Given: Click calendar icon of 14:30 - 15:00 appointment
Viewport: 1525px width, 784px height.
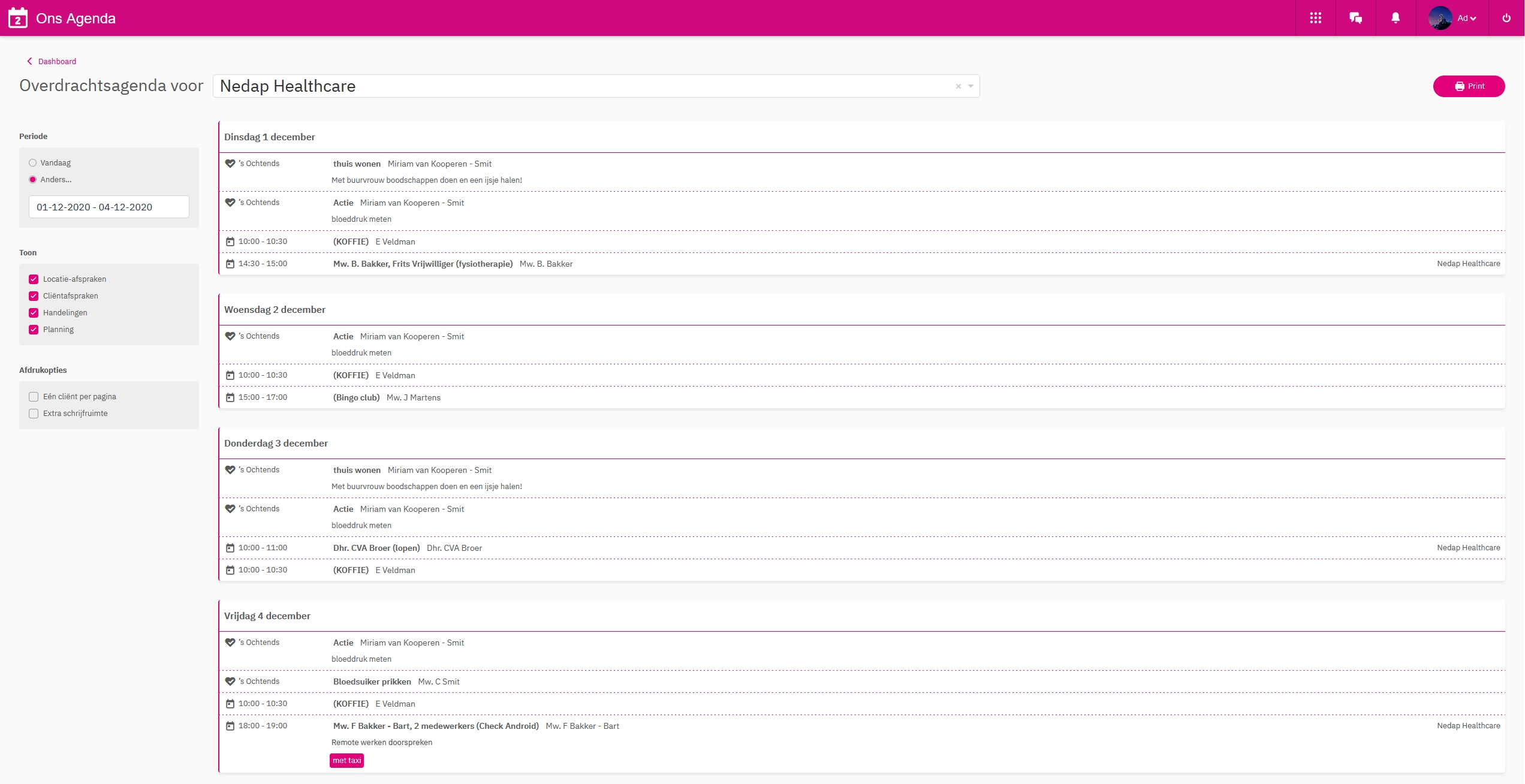Looking at the screenshot, I should coord(230,264).
